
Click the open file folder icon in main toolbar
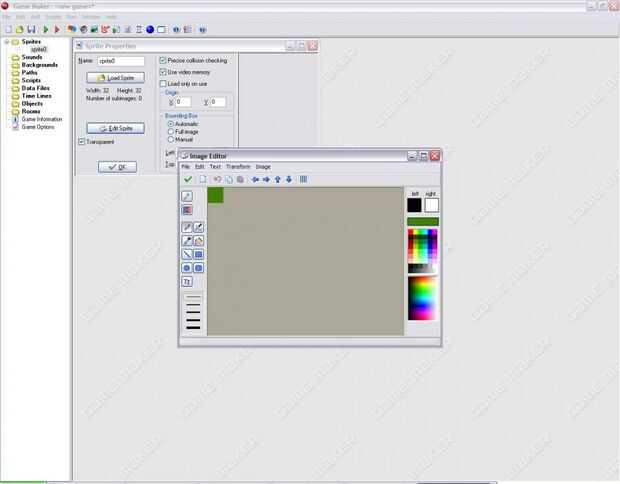pyautogui.click(x=20, y=29)
